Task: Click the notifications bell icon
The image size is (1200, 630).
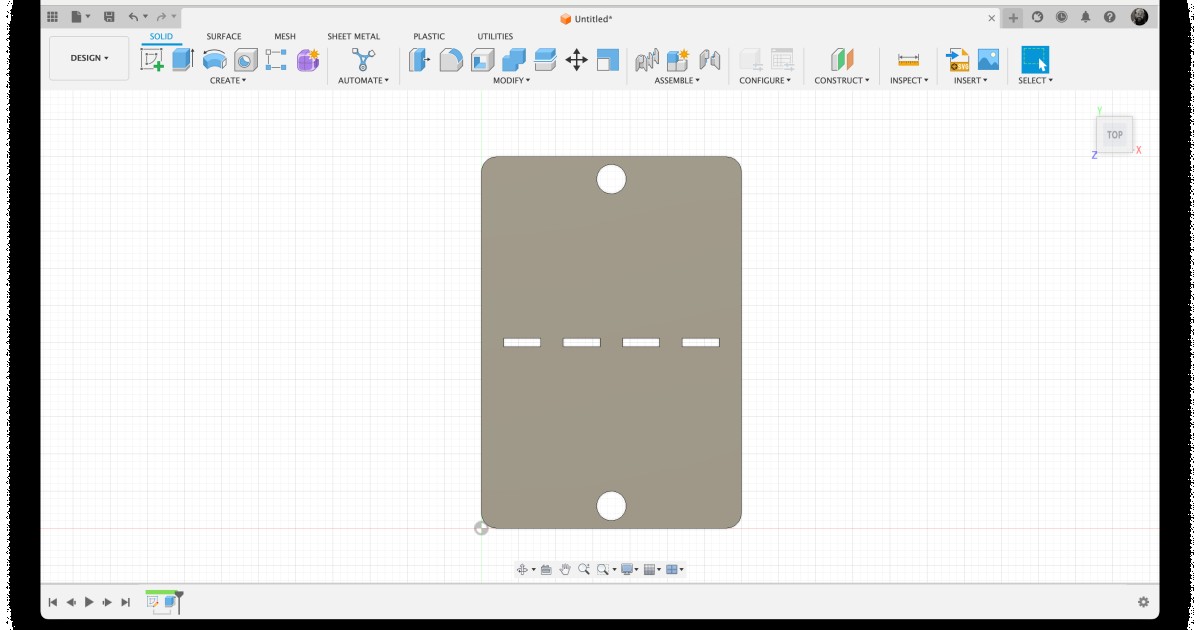Action: (x=1085, y=17)
